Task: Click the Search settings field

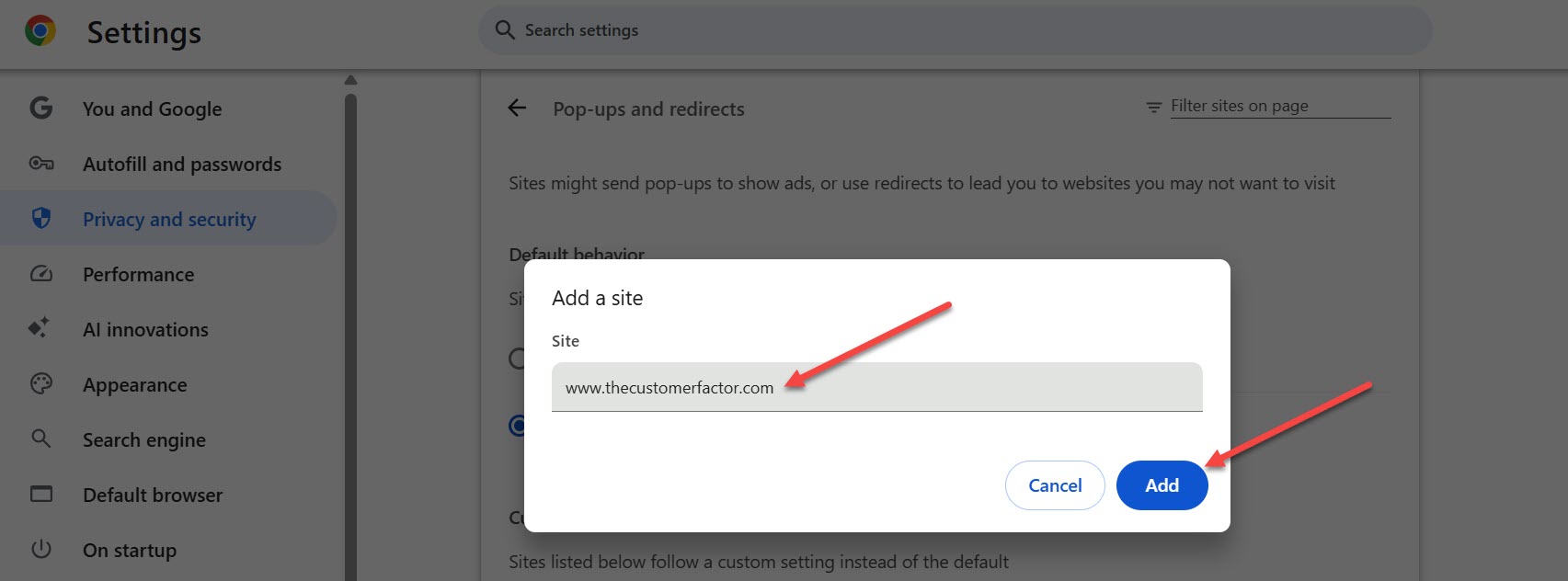Action: click(955, 30)
